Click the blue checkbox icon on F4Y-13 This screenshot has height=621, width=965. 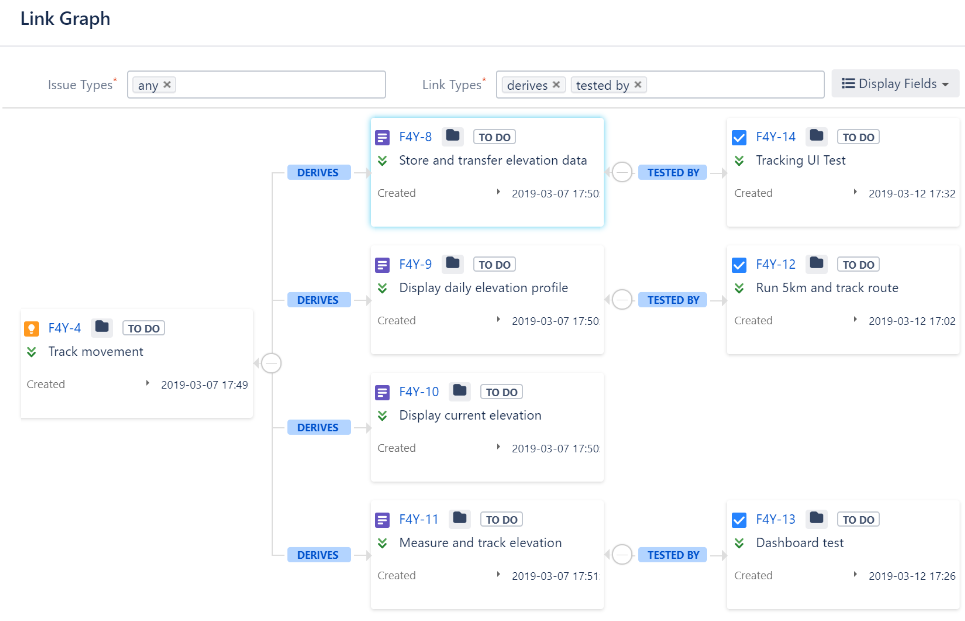739,520
